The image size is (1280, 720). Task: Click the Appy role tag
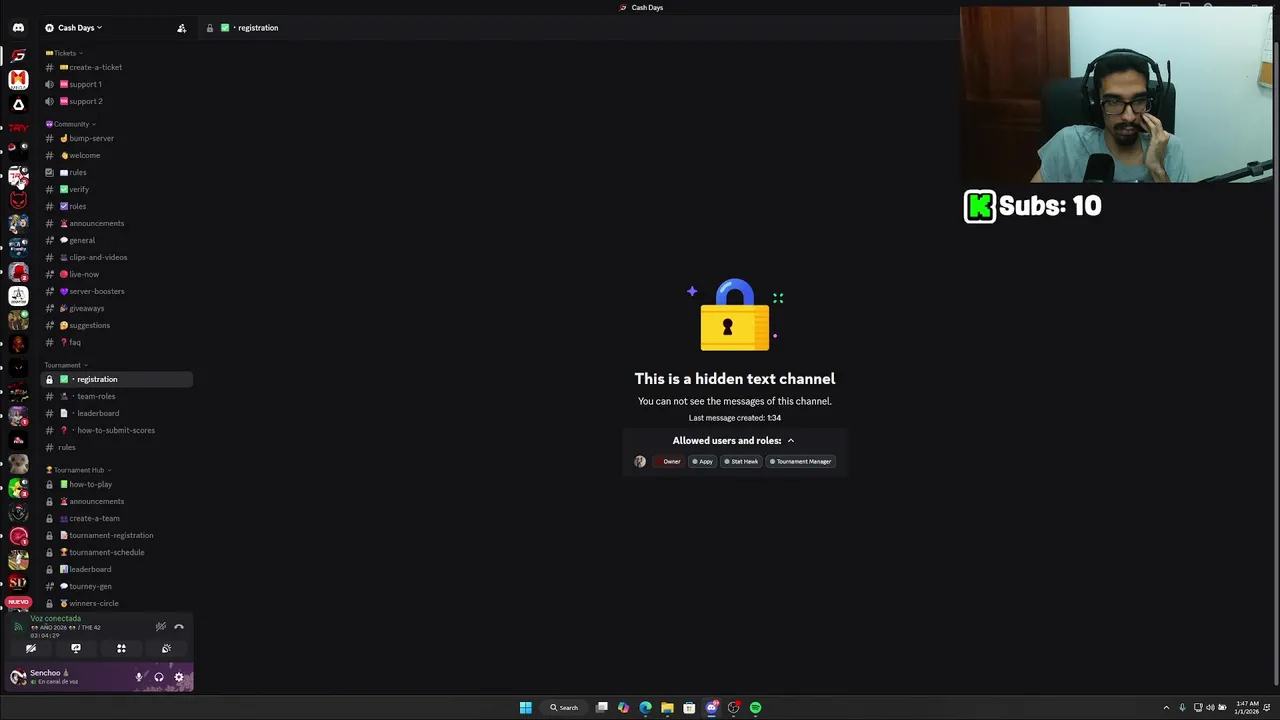pyautogui.click(x=702, y=462)
